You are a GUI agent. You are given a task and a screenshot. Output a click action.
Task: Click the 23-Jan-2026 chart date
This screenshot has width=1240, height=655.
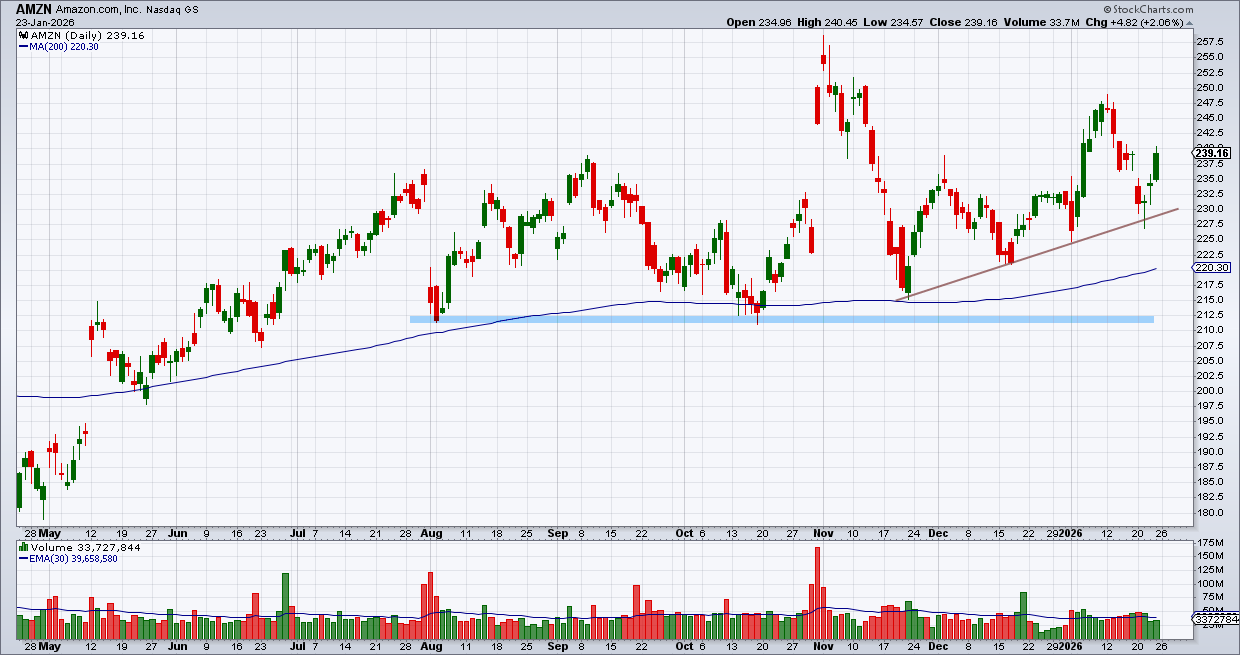click(x=45, y=22)
